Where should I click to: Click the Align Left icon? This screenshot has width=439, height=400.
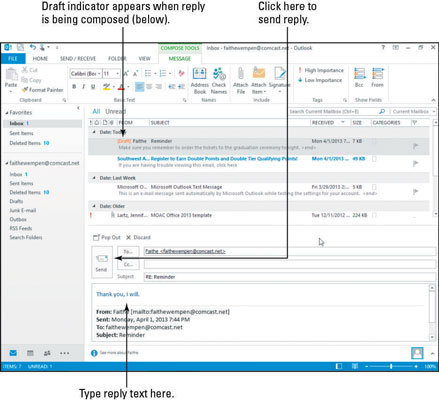(139, 87)
